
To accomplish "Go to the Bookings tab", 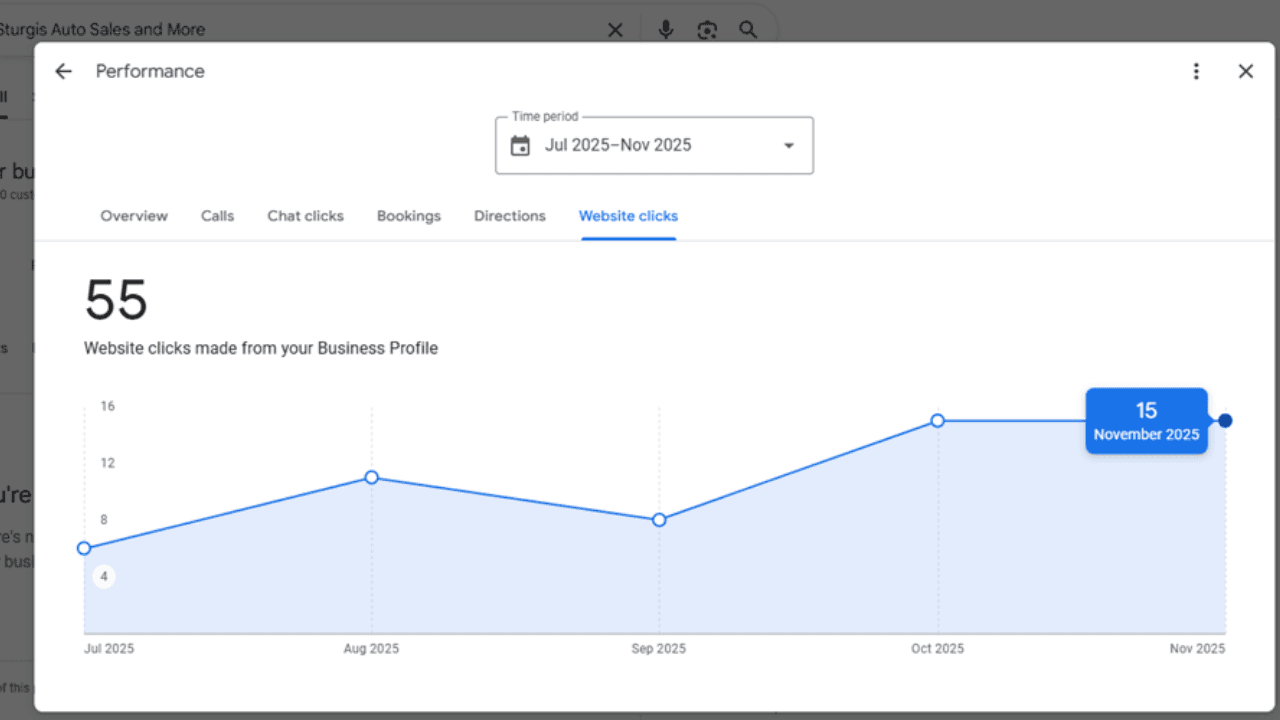I will pos(409,216).
